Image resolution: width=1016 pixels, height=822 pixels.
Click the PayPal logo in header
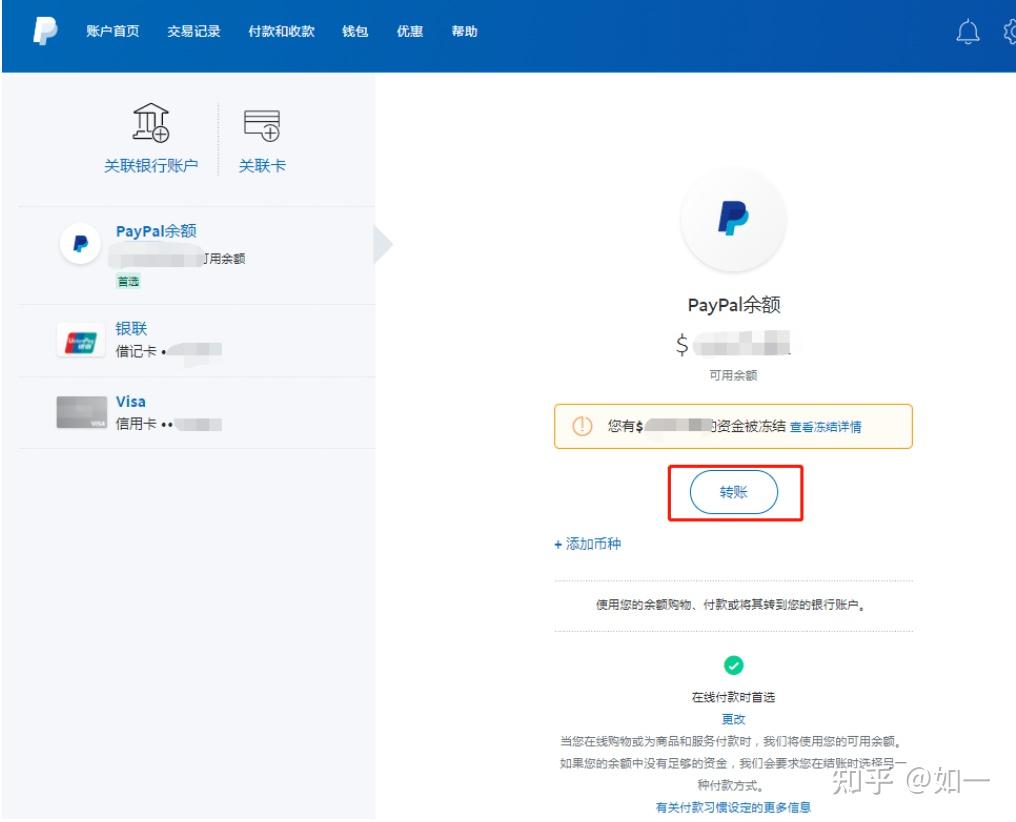pos(45,31)
